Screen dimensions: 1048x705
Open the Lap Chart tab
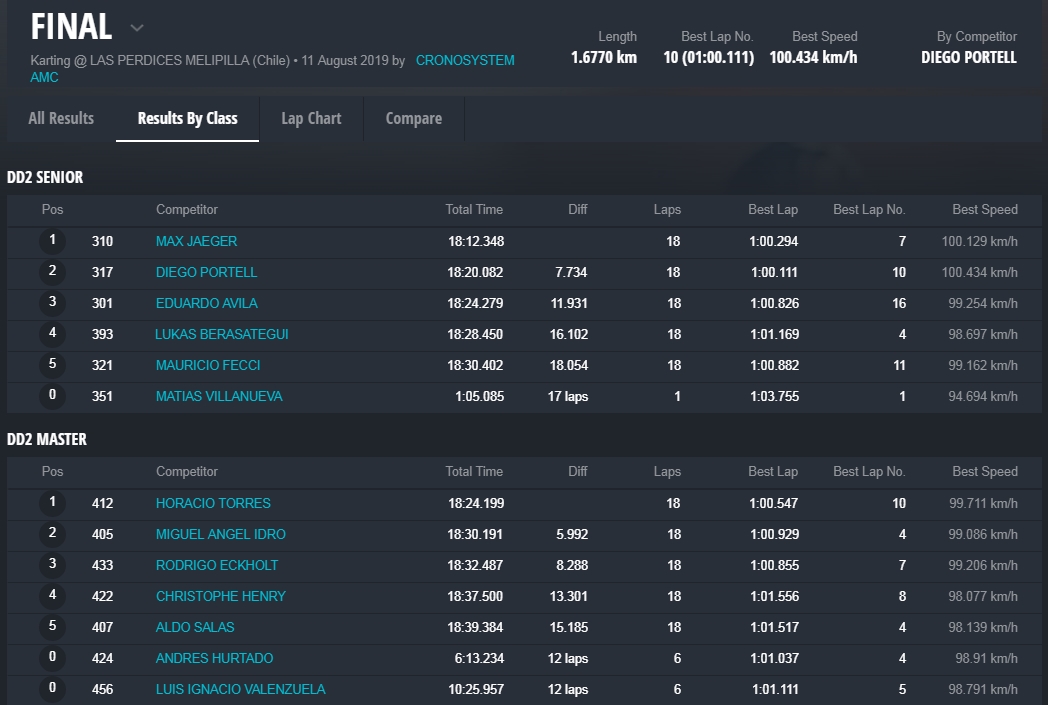[311, 118]
